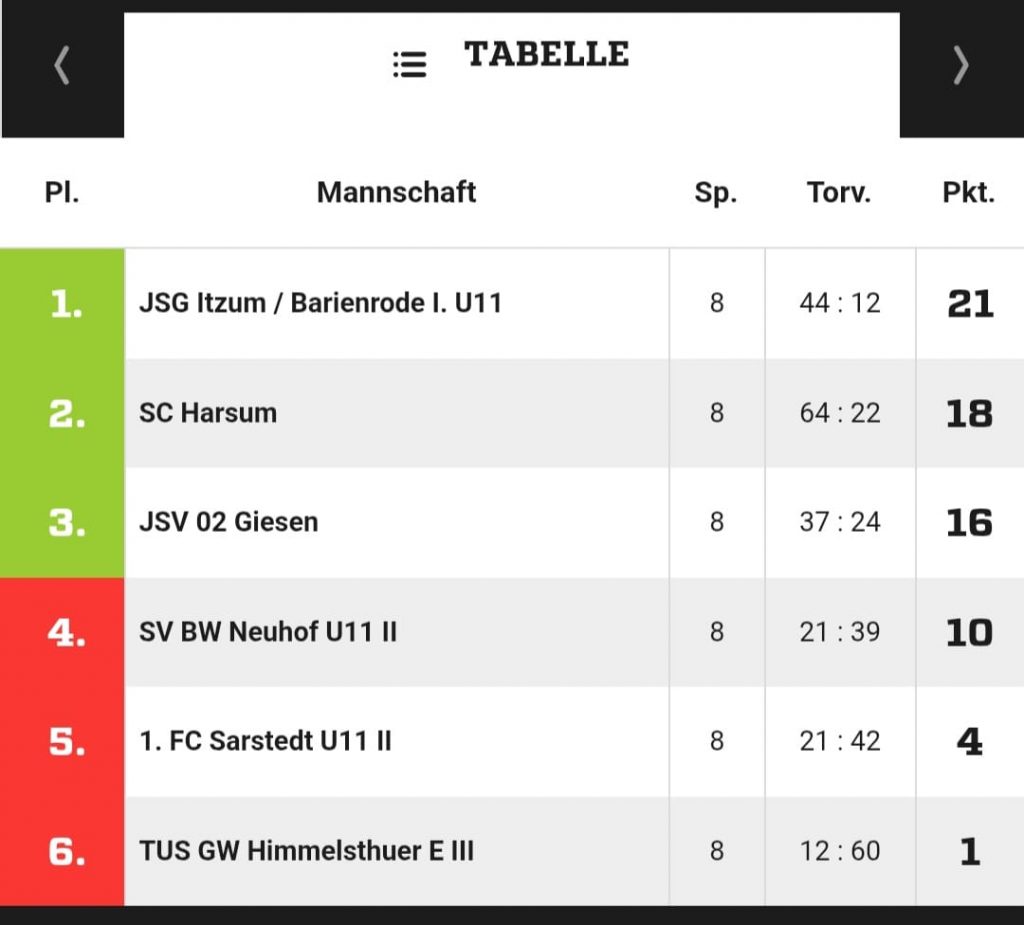The height and width of the screenshot is (925, 1024).
Task: Click goal difference 64 : 22 cell
Action: [840, 413]
